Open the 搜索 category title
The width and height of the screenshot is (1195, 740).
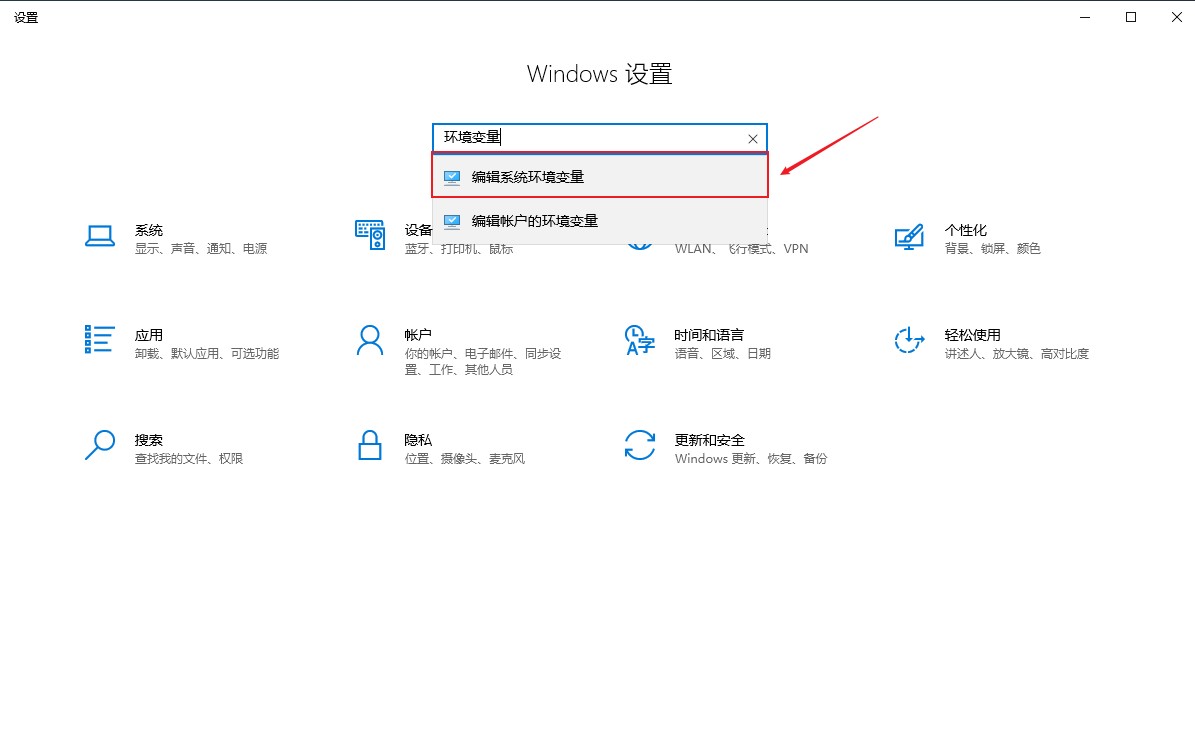click(x=149, y=440)
